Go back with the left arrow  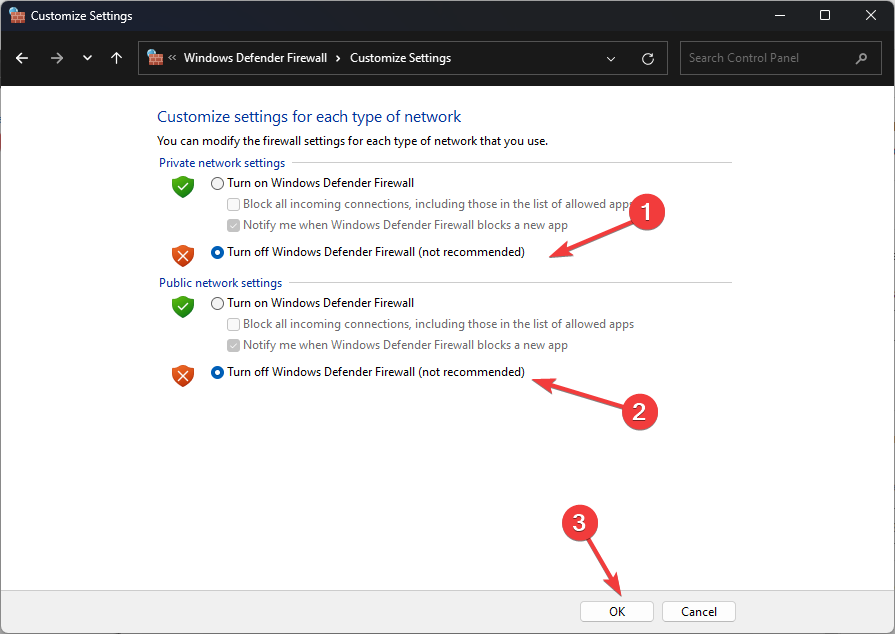[22, 58]
